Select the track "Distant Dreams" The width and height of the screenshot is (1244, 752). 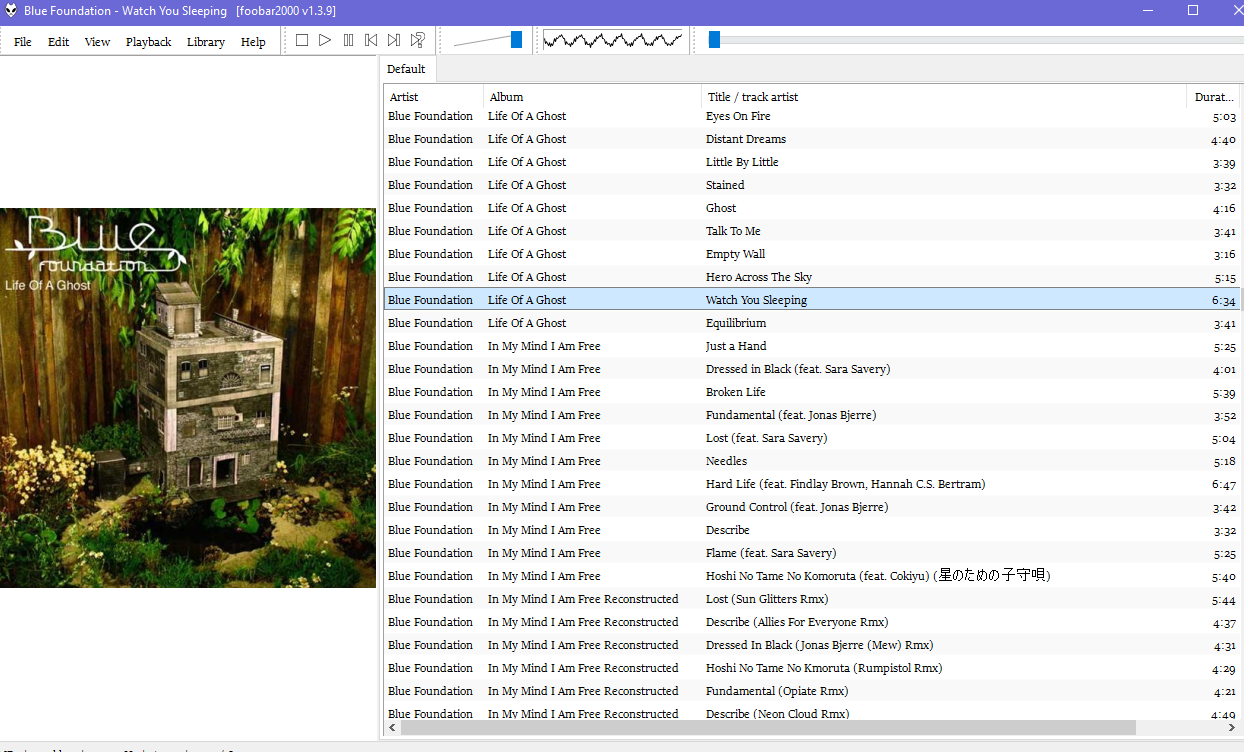tap(746, 139)
